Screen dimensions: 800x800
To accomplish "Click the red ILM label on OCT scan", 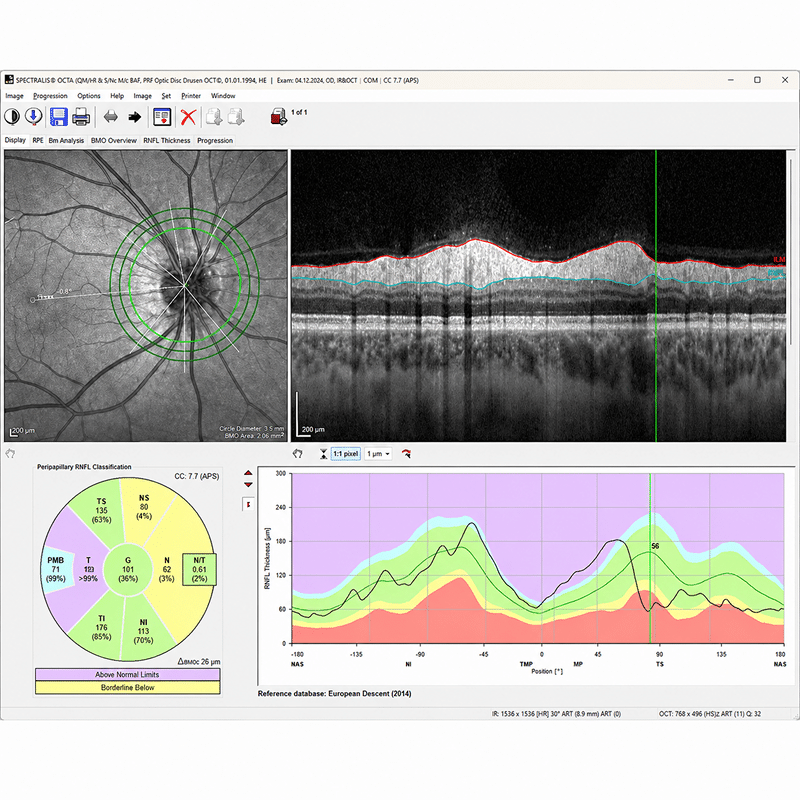I will click(x=779, y=260).
